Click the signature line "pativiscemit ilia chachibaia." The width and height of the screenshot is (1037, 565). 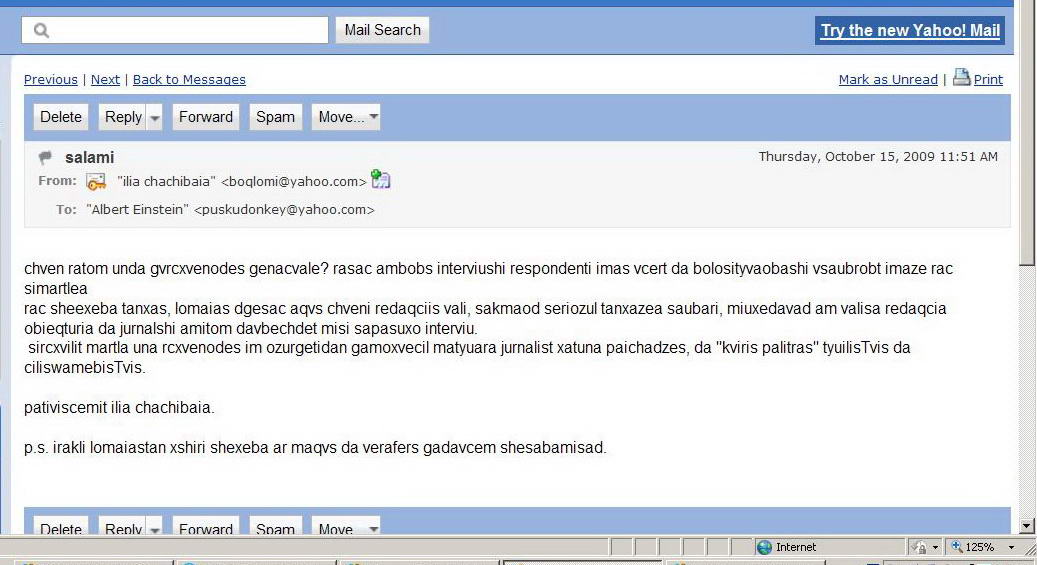(119, 408)
